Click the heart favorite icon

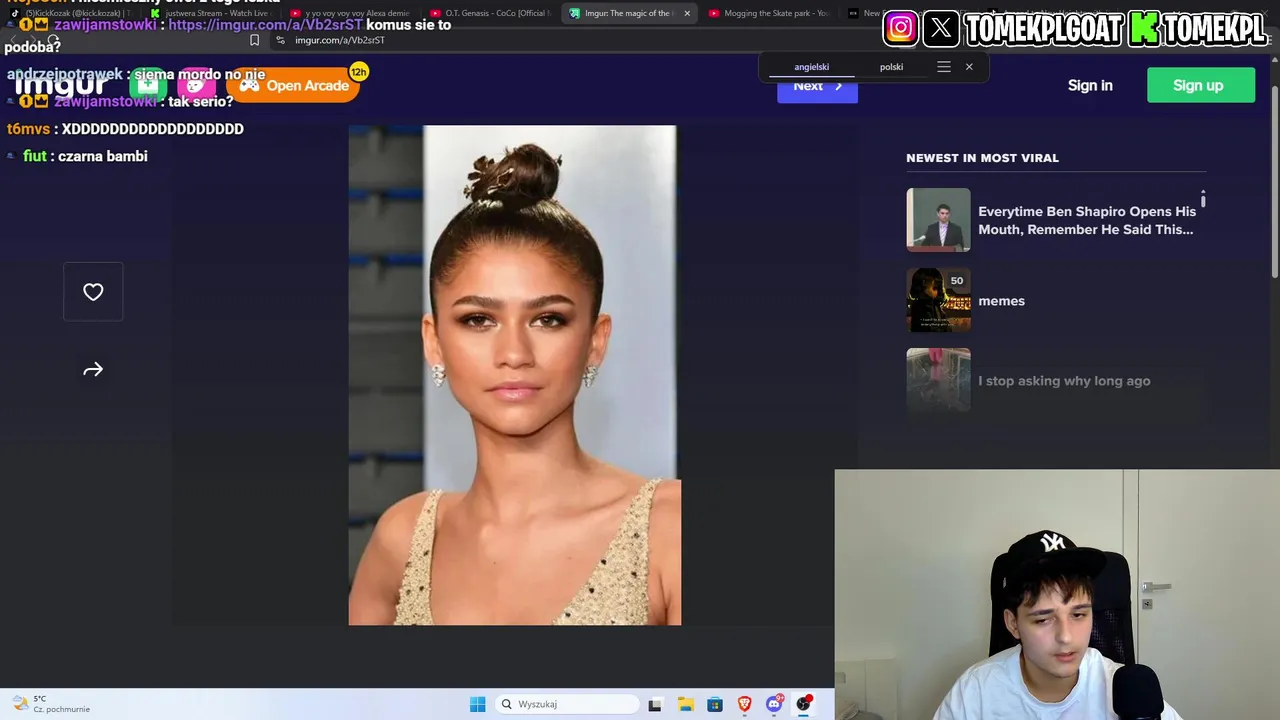[x=93, y=292]
